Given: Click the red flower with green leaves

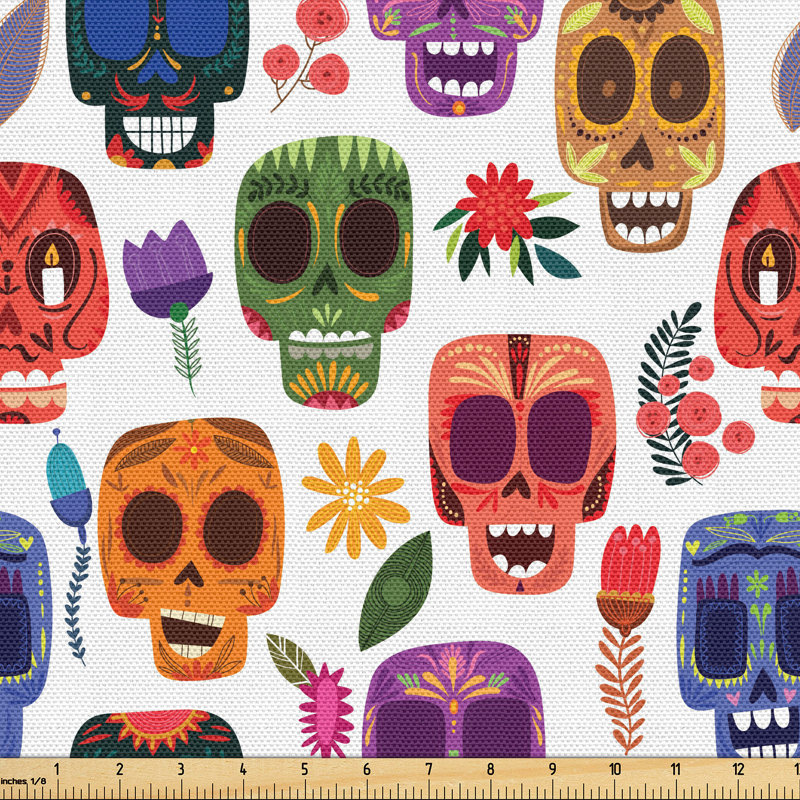Looking at the screenshot, I should point(507,223).
